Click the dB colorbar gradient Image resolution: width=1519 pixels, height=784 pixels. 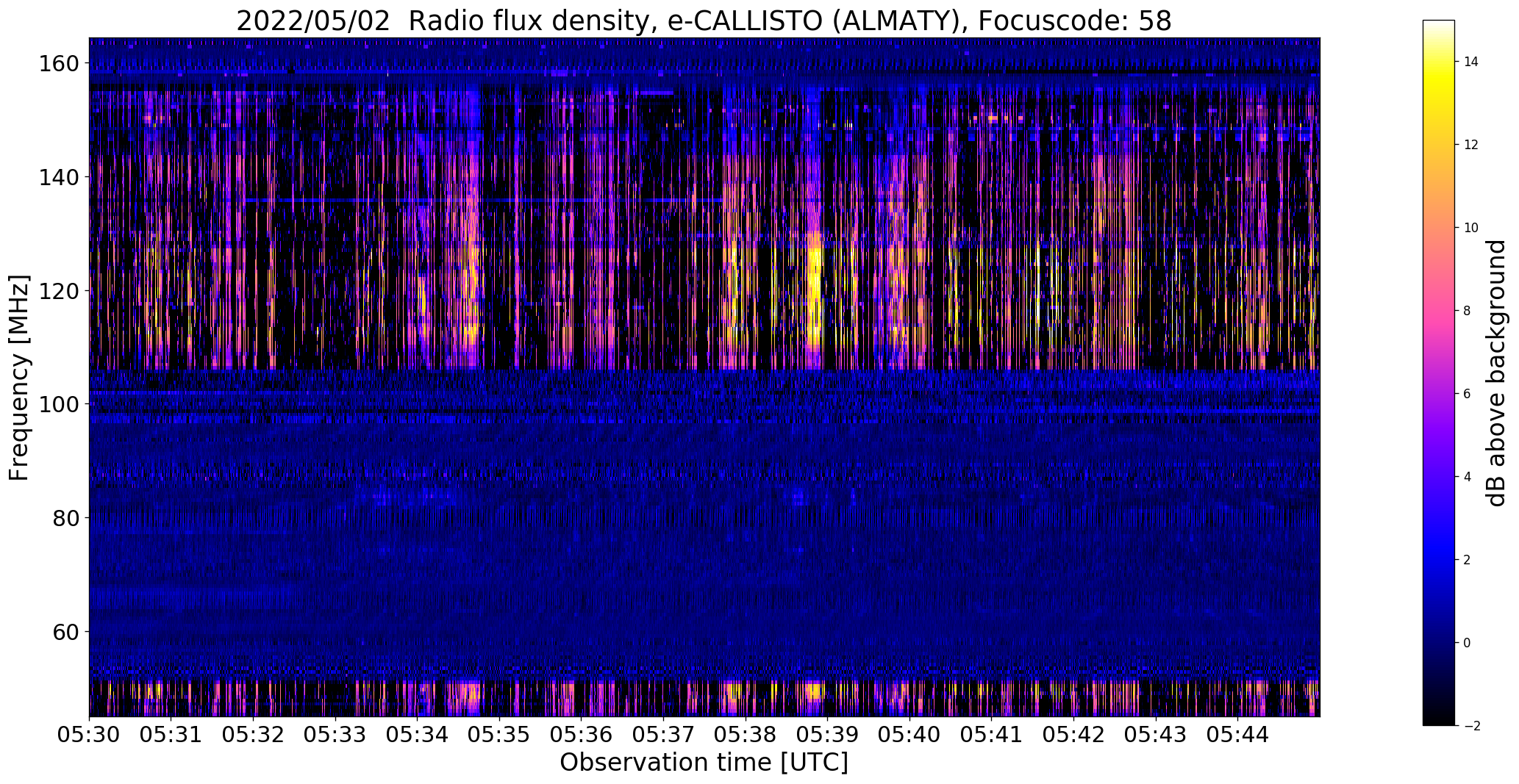[x=1438, y=373]
